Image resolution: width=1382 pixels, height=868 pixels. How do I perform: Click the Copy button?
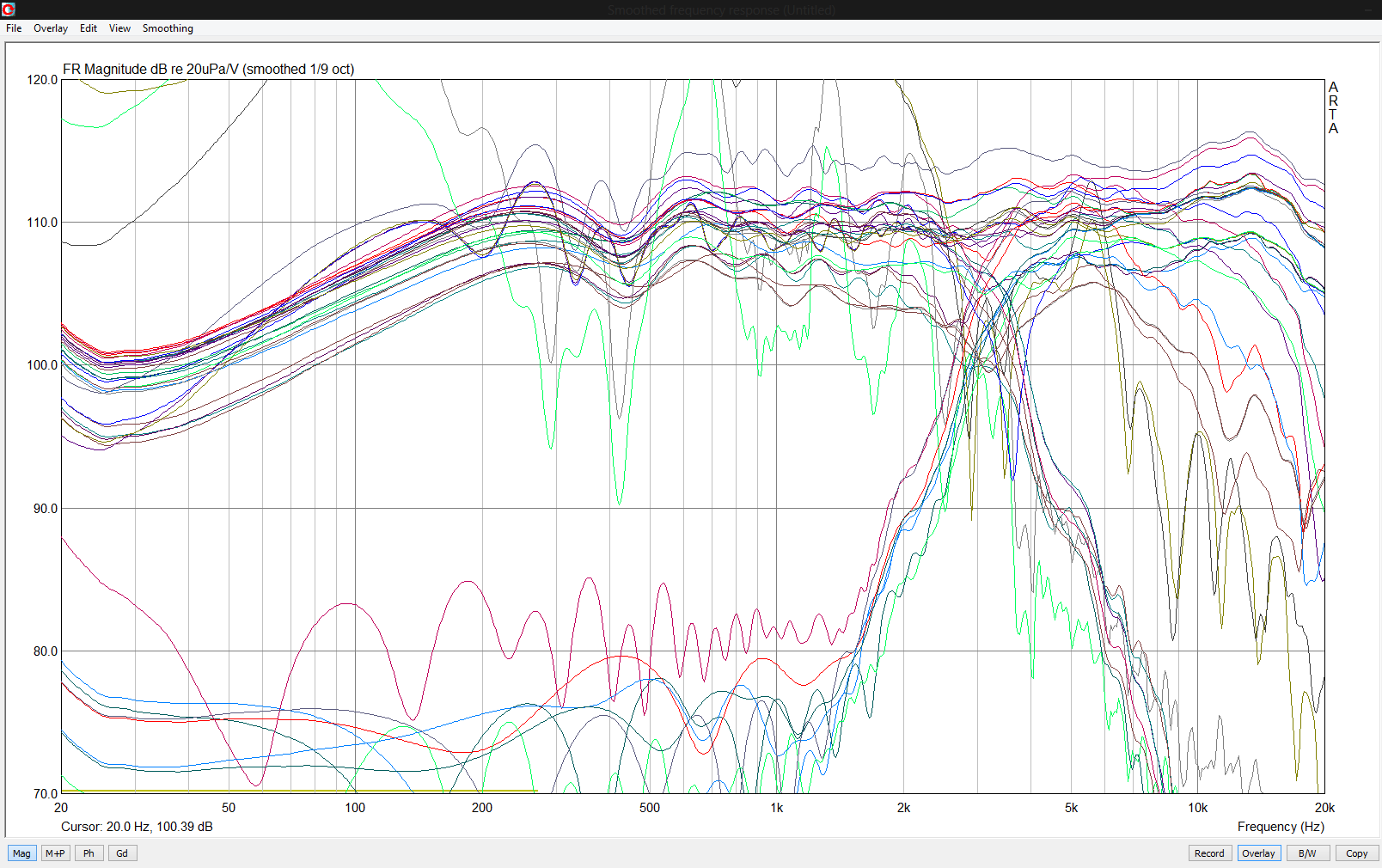tap(1356, 853)
